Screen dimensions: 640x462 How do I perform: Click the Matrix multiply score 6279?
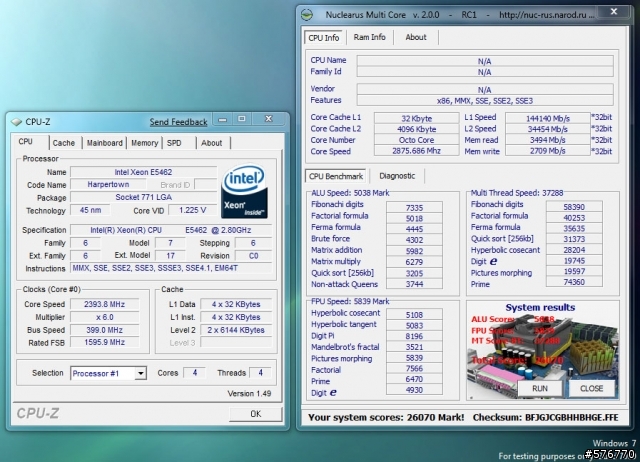(x=414, y=262)
